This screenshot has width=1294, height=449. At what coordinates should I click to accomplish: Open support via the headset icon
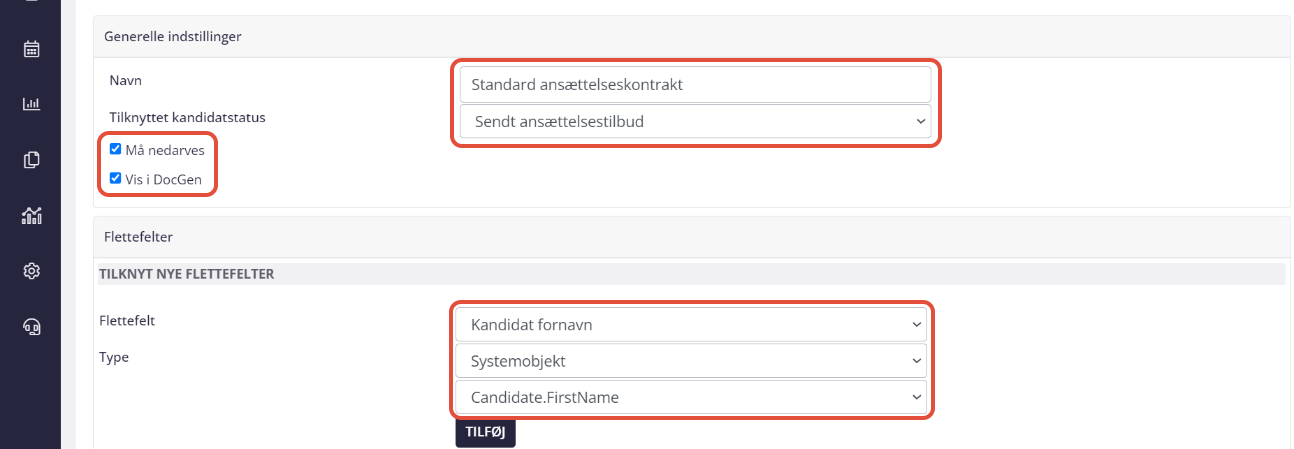[32, 326]
